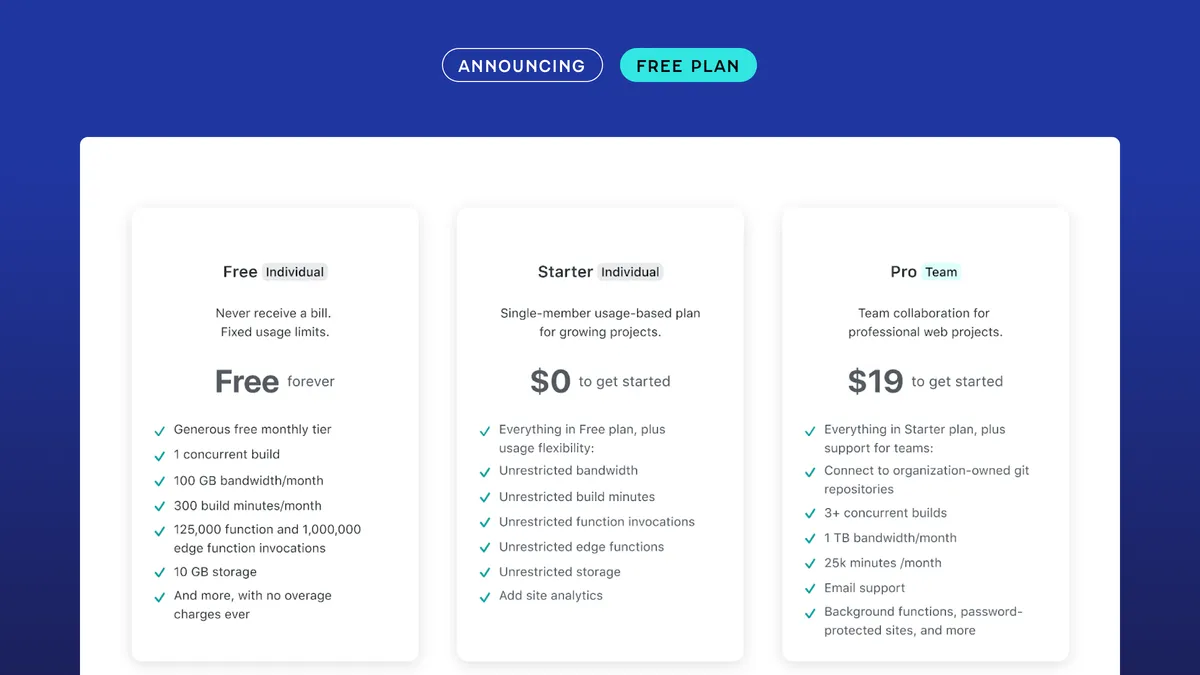Expand the Free plan card details

[275, 433]
